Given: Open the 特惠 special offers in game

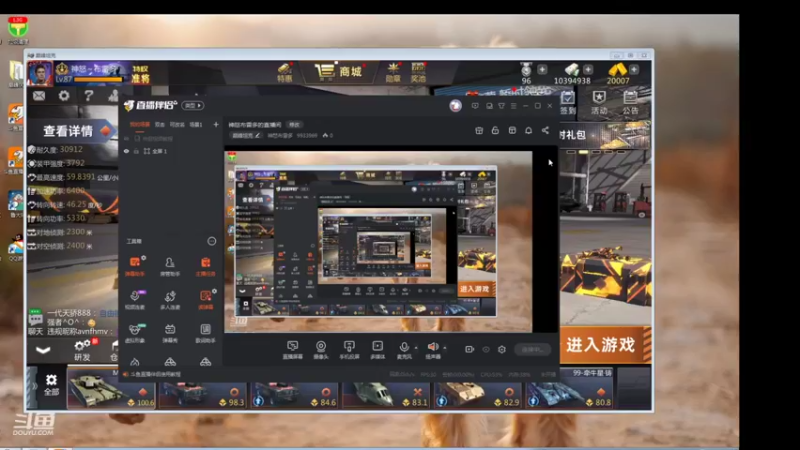Looking at the screenshot, I should pyautogui.click(x=284, y=72).
